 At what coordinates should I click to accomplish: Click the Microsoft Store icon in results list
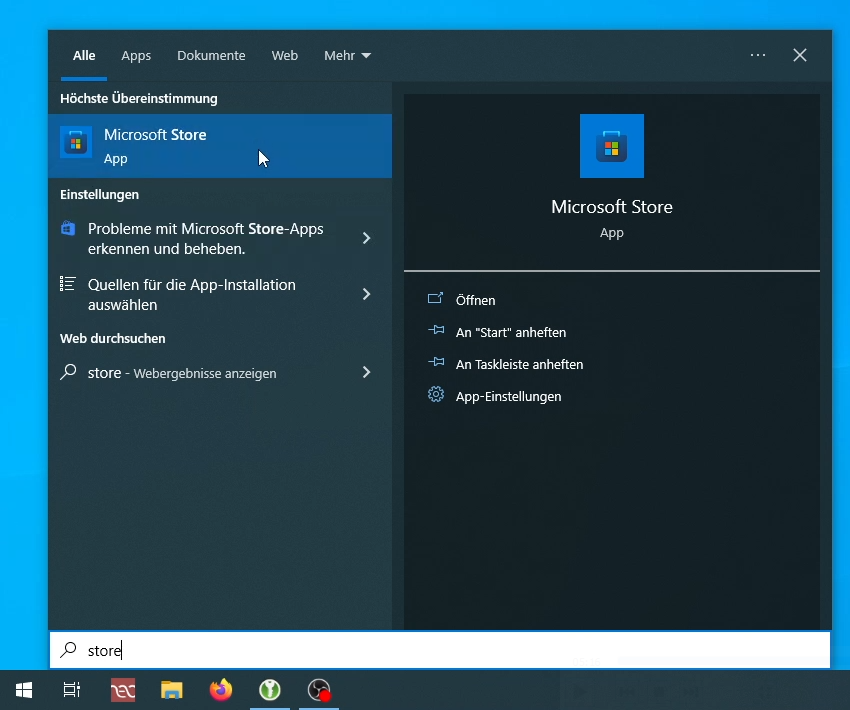tap(76, 143)
